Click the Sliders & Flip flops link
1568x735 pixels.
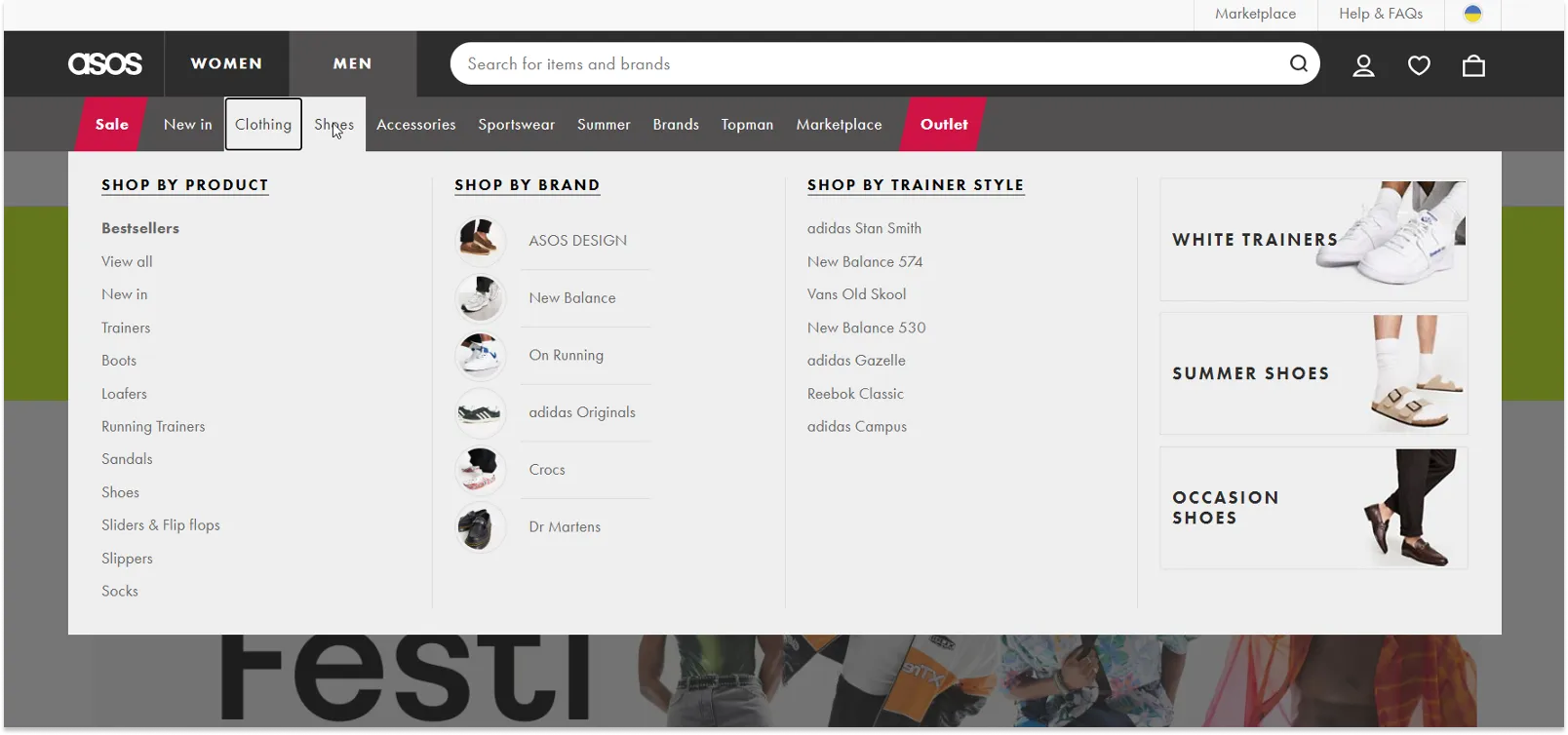click(161, 525)
